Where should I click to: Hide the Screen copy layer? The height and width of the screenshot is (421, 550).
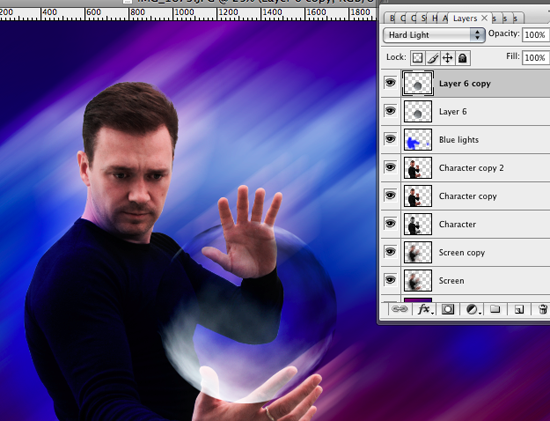(390, 252)
